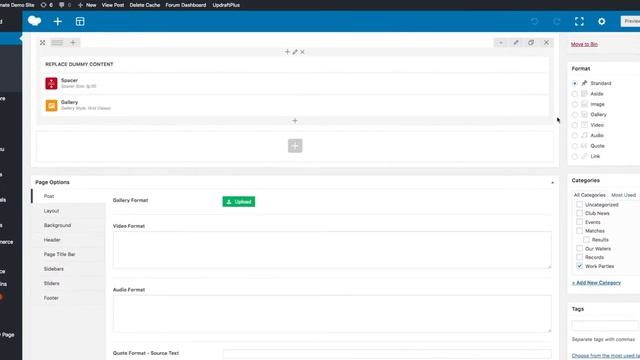
Task: Click Delete Cache in admin bar
Action: [144, 5]
